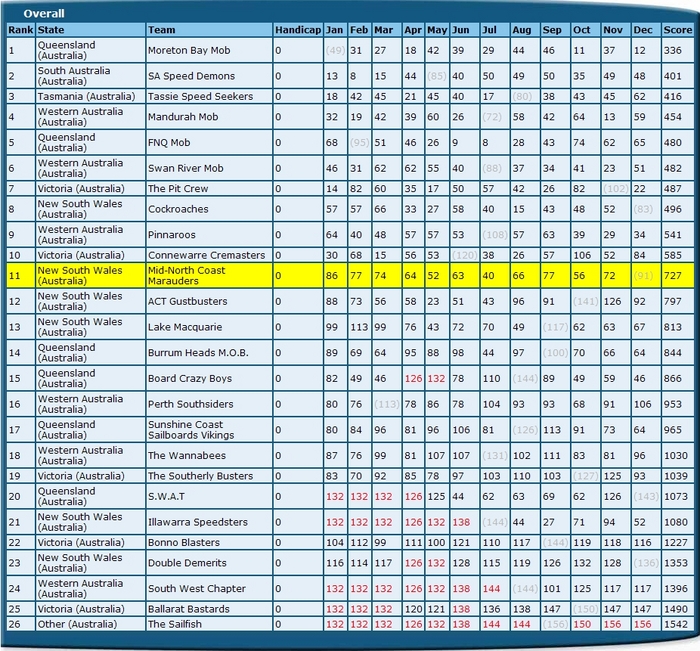The width and height of the screenshot is (700, 651).
Task: Click the Handicap column header
Action: 298,30
